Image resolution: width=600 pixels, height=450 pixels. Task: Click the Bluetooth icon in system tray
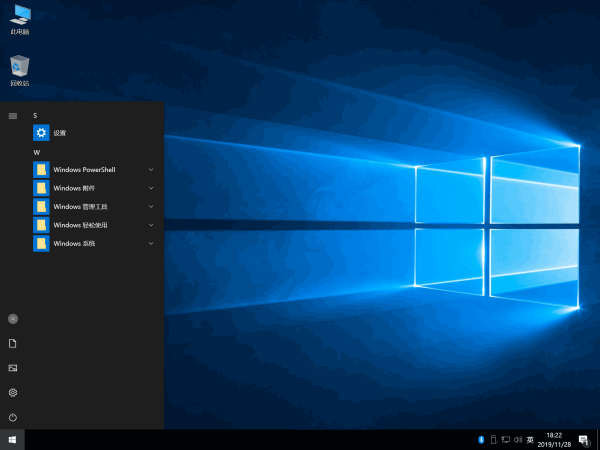click(480, 440)
